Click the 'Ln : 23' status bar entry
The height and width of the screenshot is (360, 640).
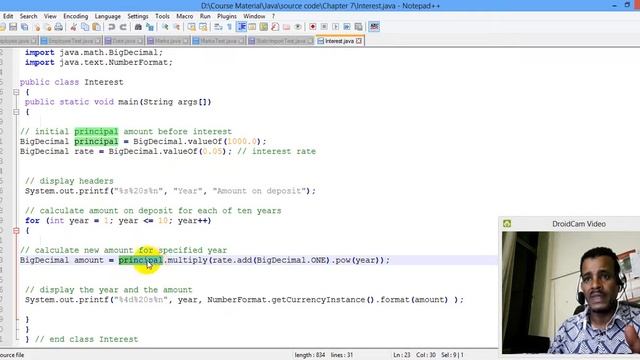click(x=402, y=355)
